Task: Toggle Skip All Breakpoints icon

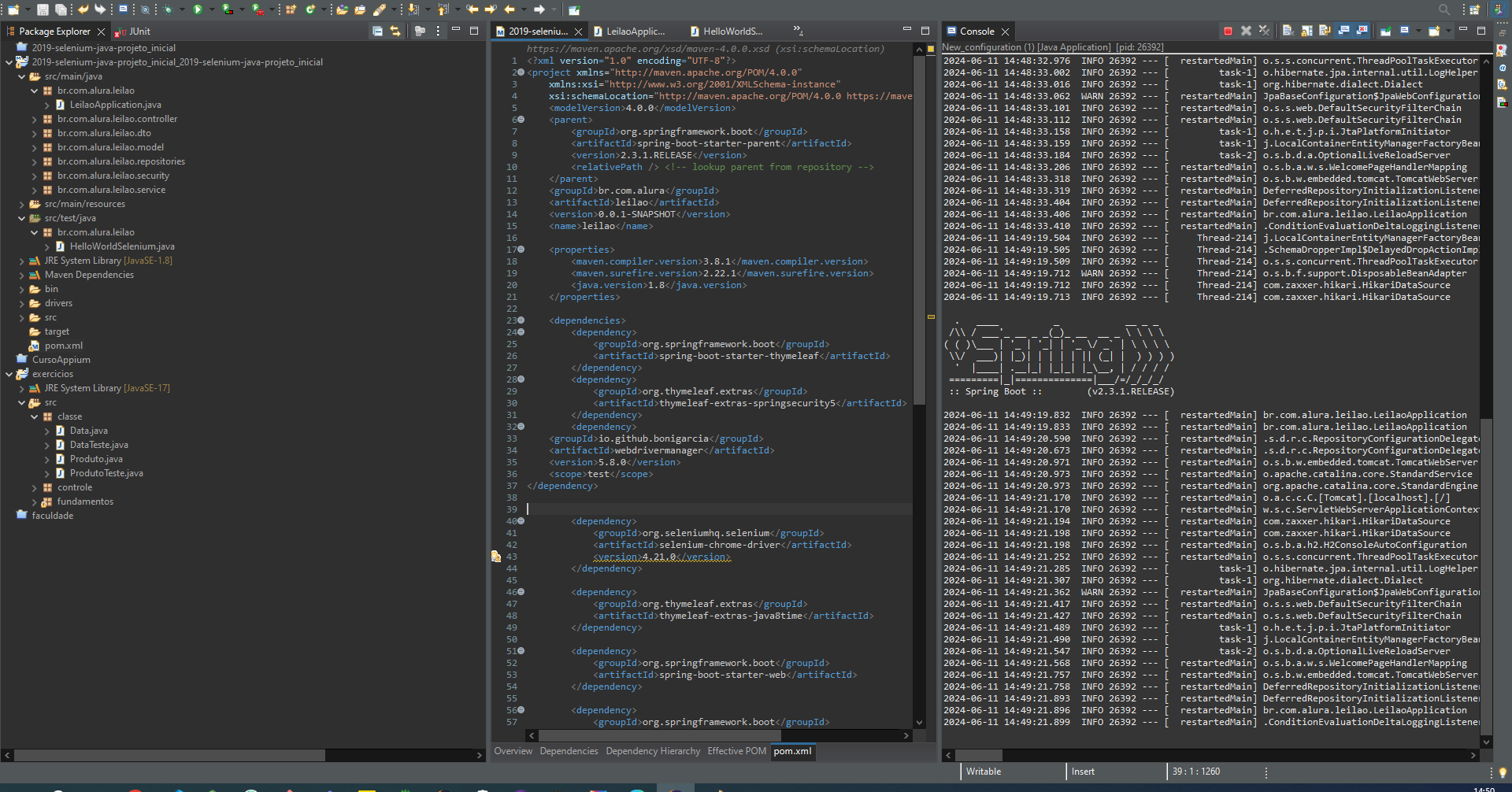Action: point(145,9)
